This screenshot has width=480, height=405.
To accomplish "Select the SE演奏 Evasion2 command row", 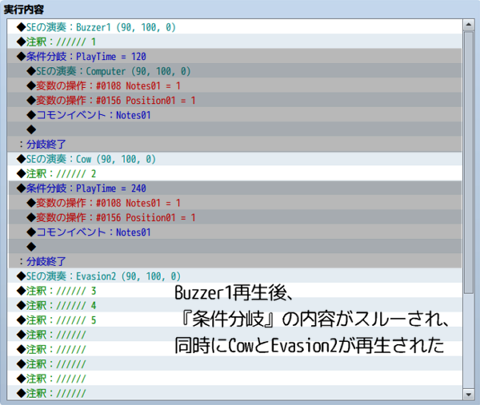I will [x=235, y=276].
